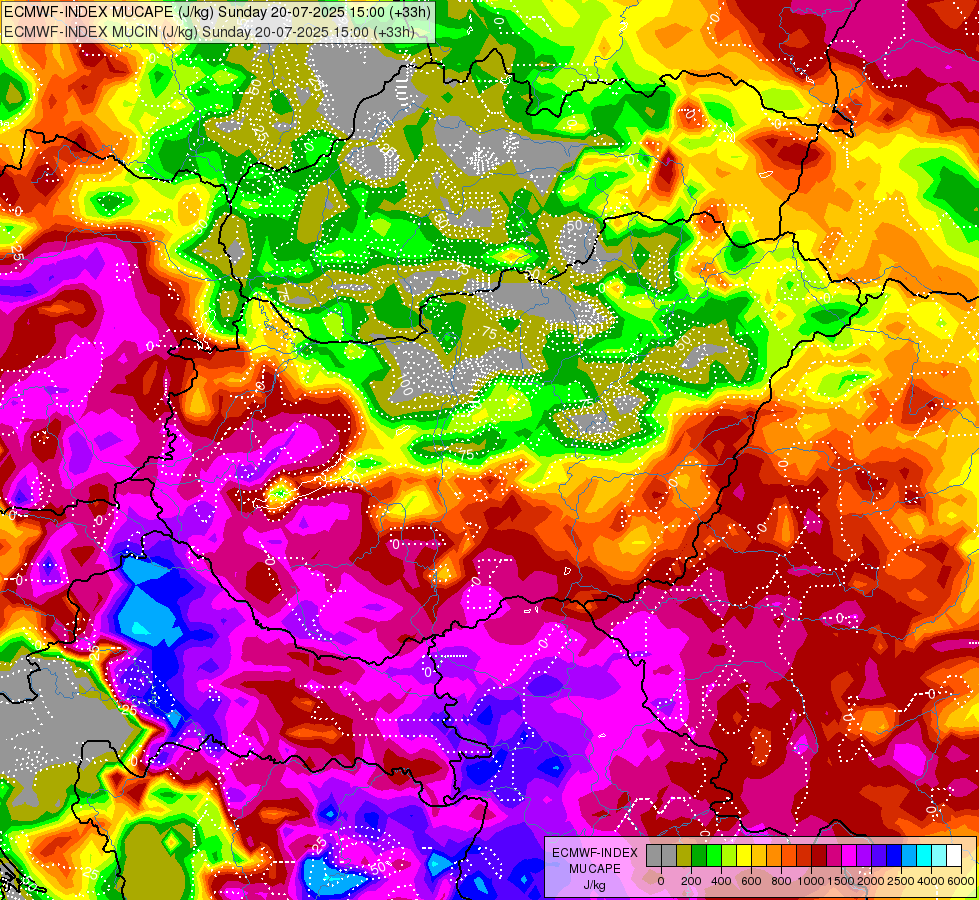Click the pale cyan swatch after 4000

(940, 856)
